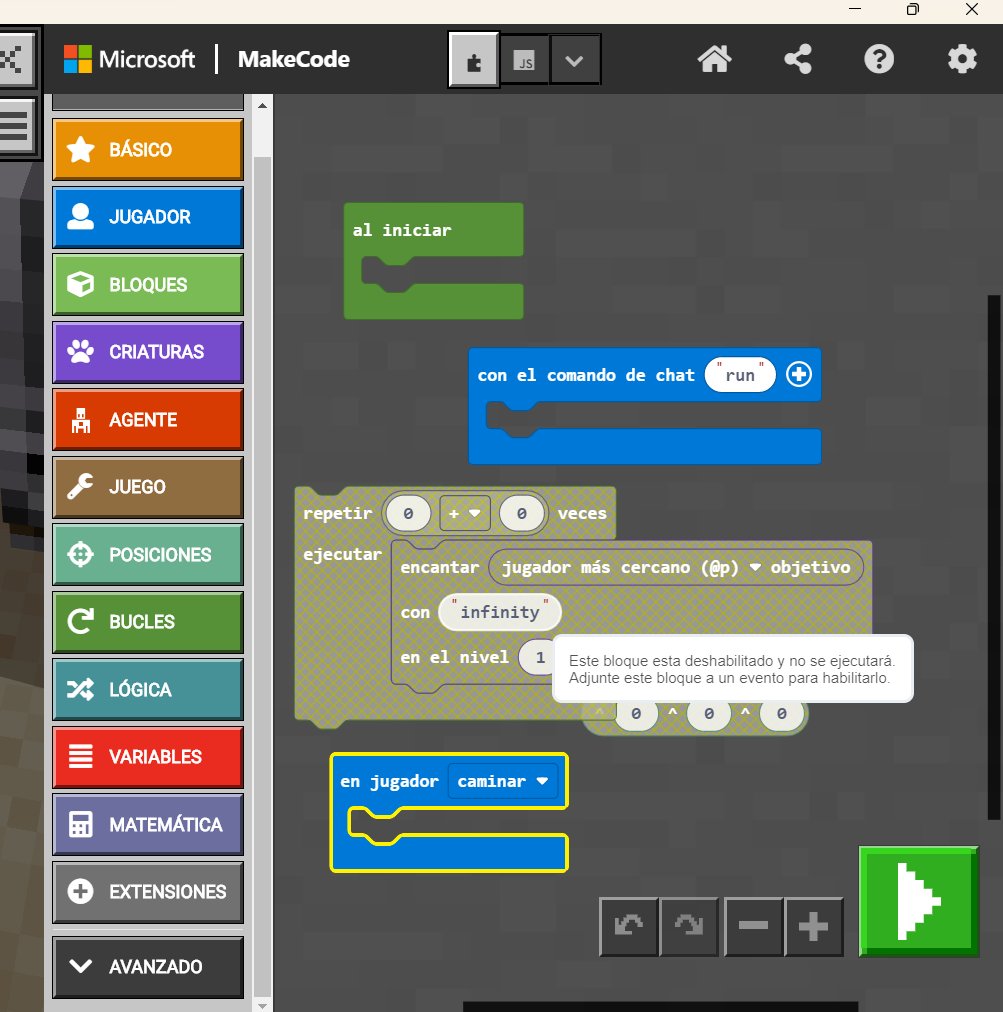Open the Help question mark icon
The height and width of the screenshot is (1012, 1003).
[x=879, y=60]
